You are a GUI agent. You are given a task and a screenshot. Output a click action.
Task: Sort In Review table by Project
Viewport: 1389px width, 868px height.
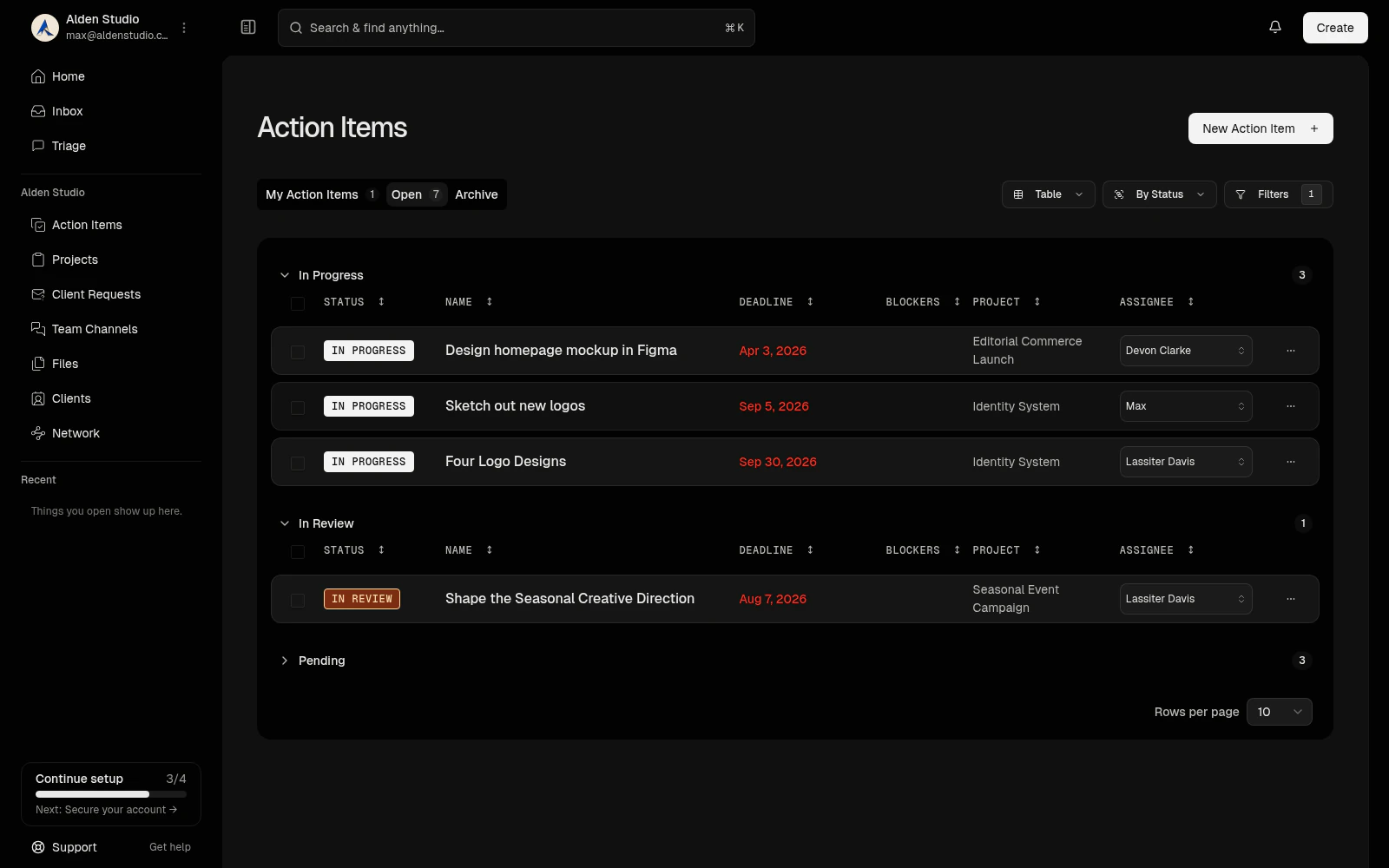pyautogui.click(x=1006, y=550)
